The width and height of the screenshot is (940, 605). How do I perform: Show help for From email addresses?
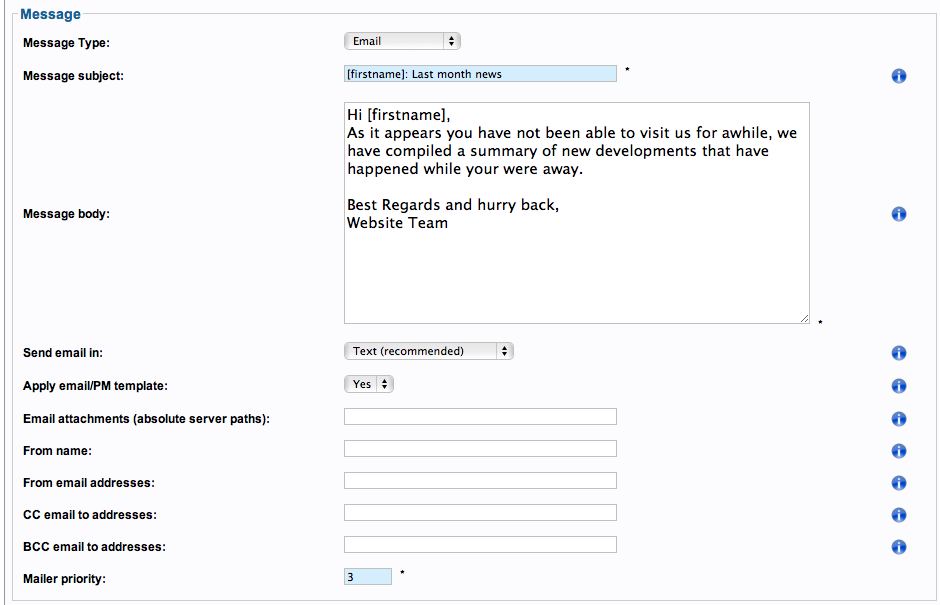click(898, 483)
